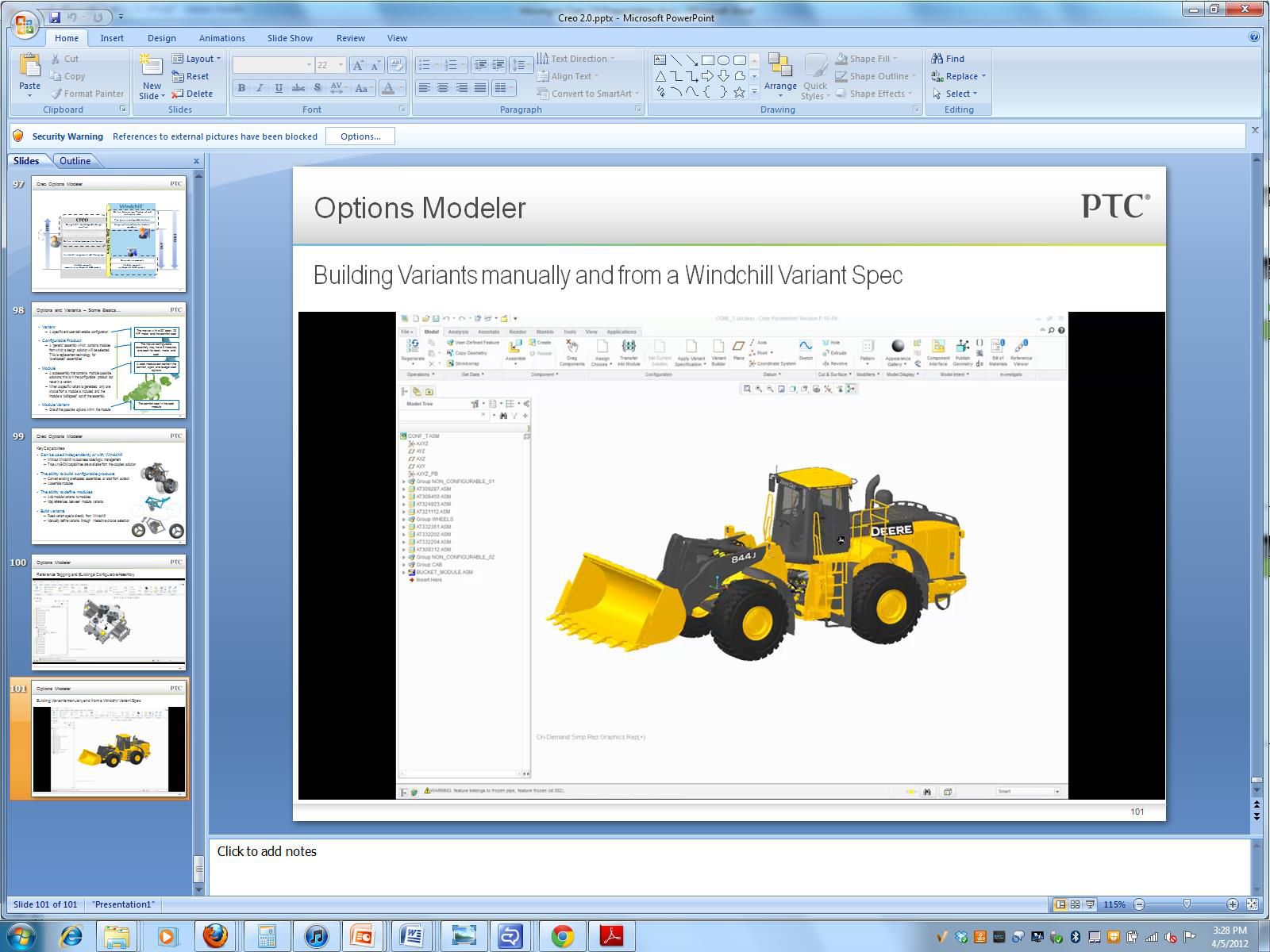
Task: Toggle Bold formatting
Action: [x=241, y=88]
